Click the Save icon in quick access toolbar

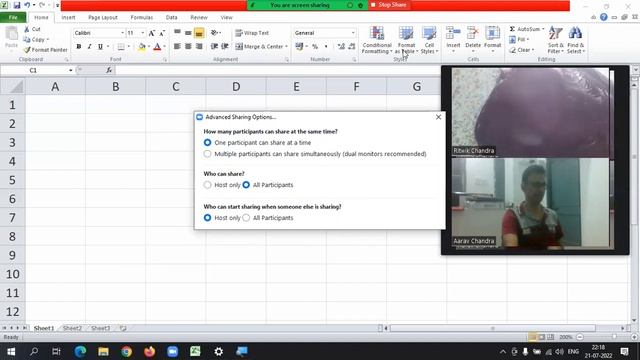pos(17,5)
